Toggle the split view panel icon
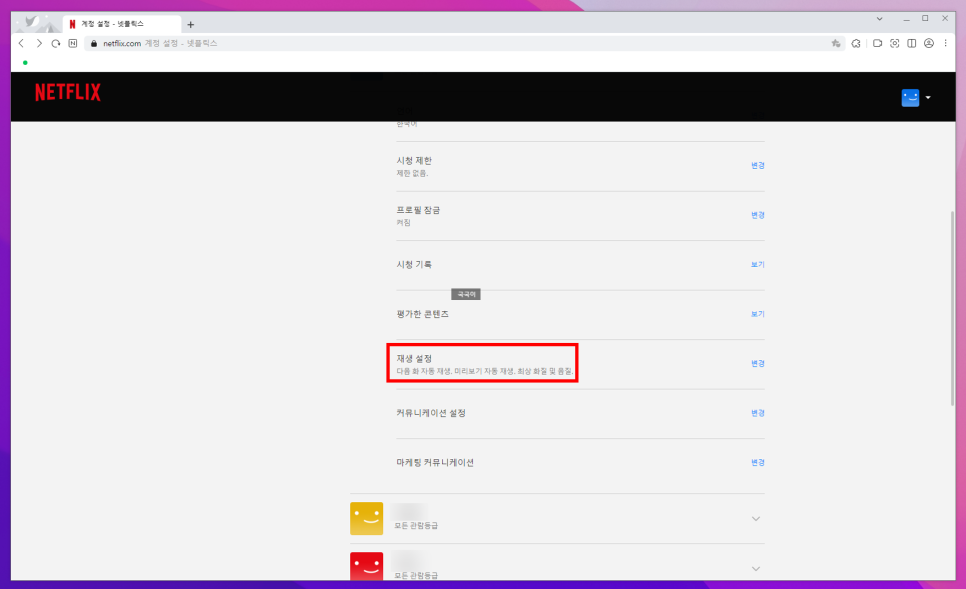Screen dimensions: 966x589 pos(912,43)
